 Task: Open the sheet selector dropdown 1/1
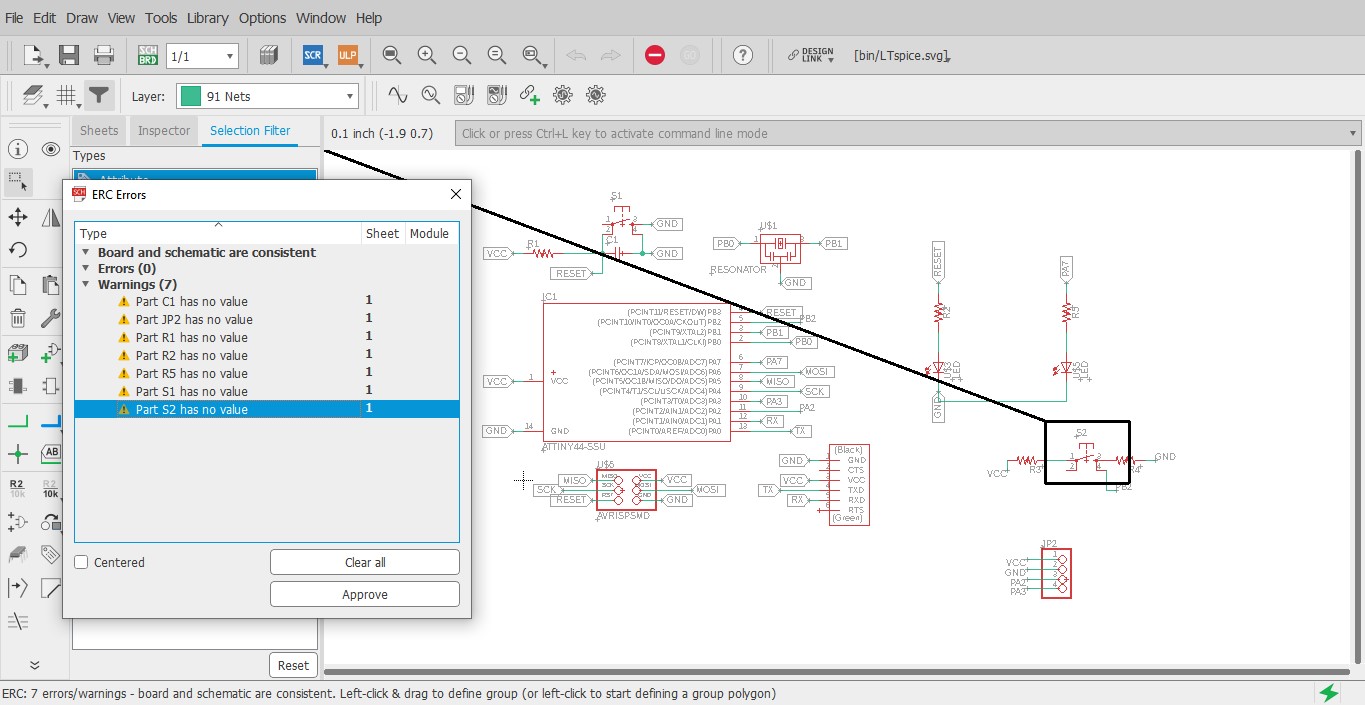click(x=202, y=56)
